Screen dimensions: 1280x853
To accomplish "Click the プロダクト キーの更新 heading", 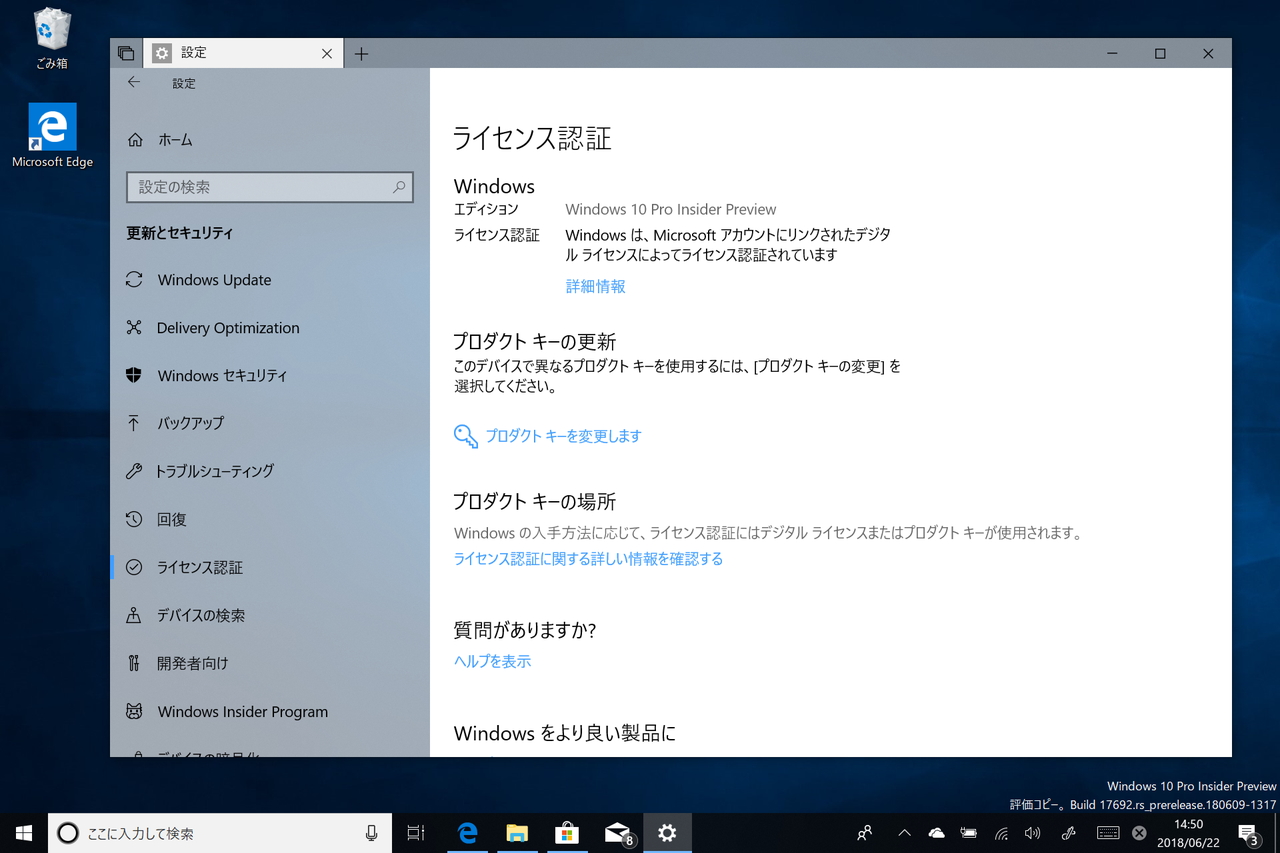I will (x=534, y=342).
